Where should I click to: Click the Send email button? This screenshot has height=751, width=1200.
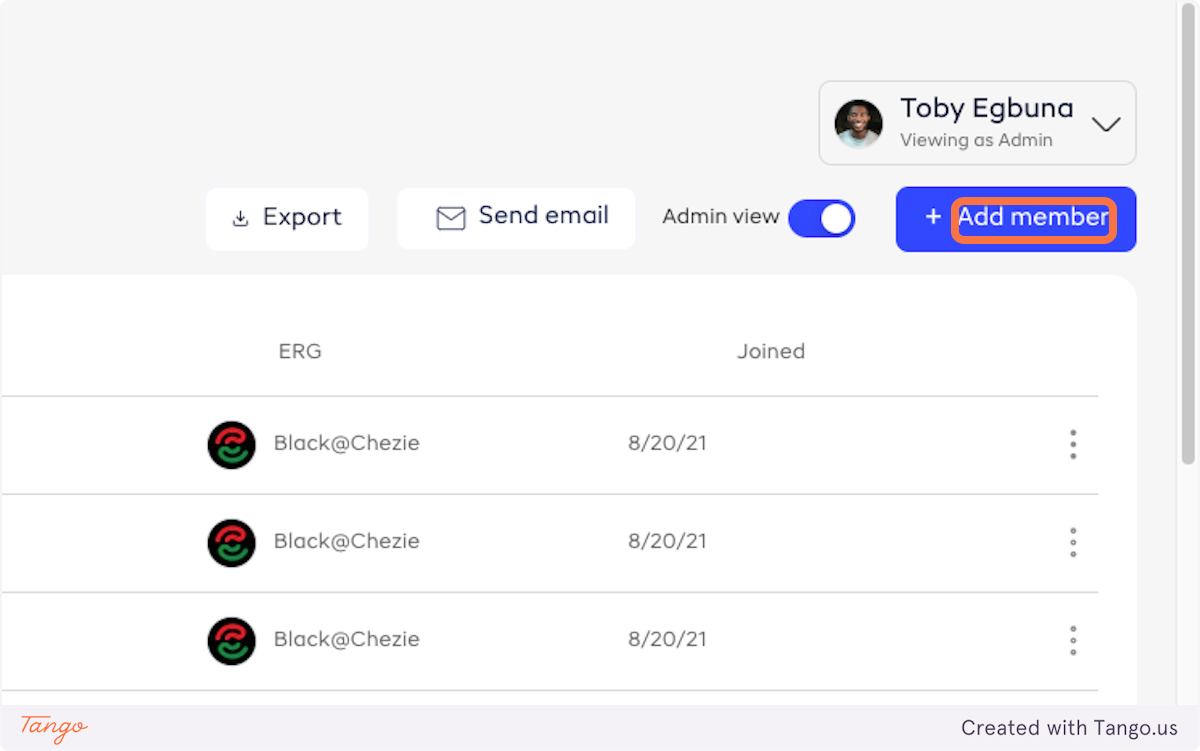click(516, 218)
